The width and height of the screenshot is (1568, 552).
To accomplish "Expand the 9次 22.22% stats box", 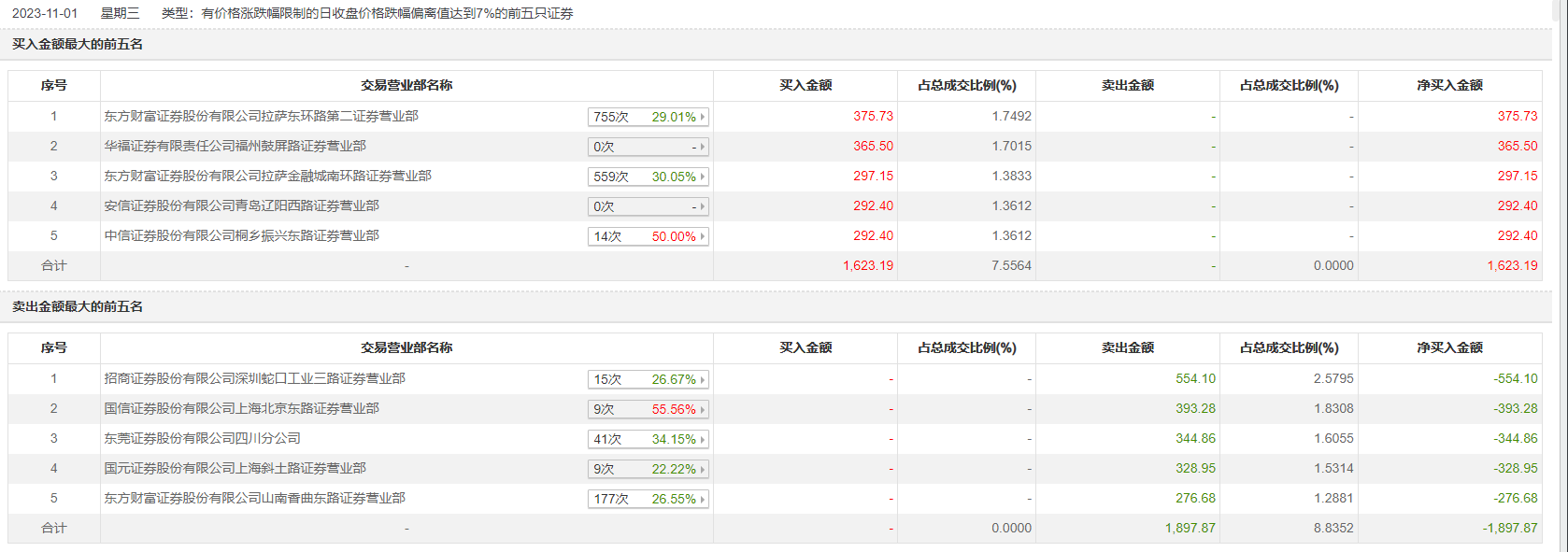I will click(x=649, y=469).
